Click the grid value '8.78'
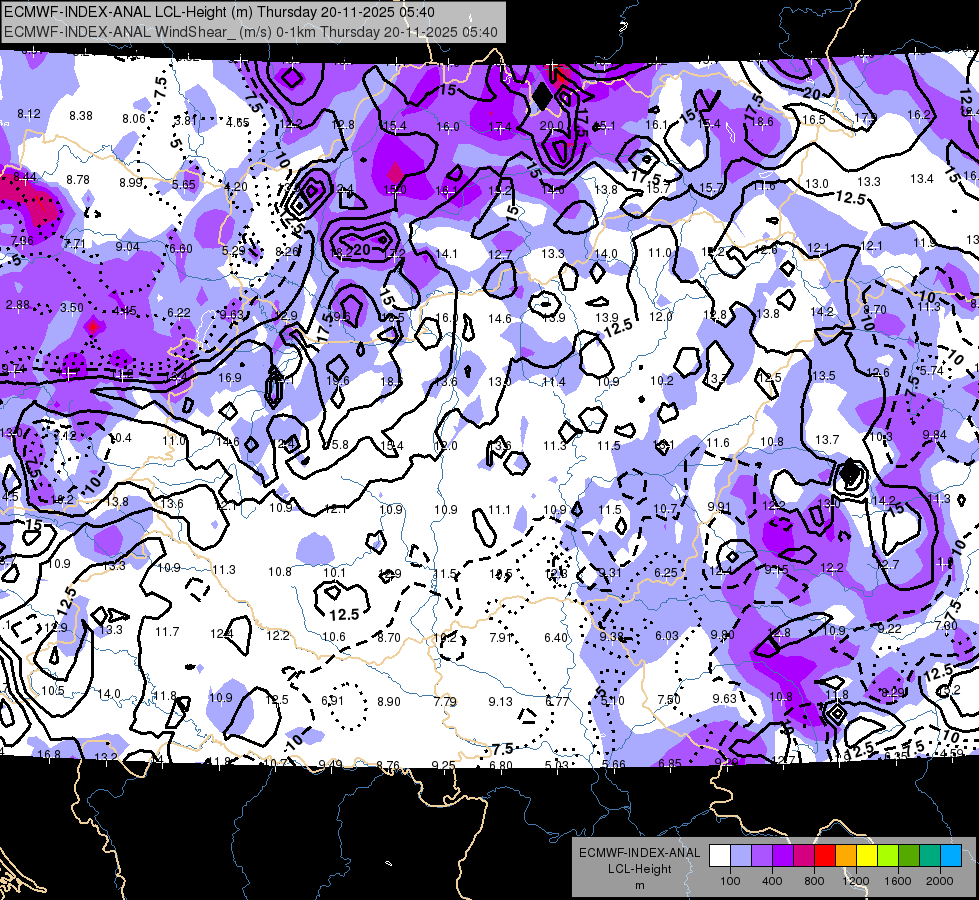Viewport: 979px width, 900px height. click(x=78, y=180)
